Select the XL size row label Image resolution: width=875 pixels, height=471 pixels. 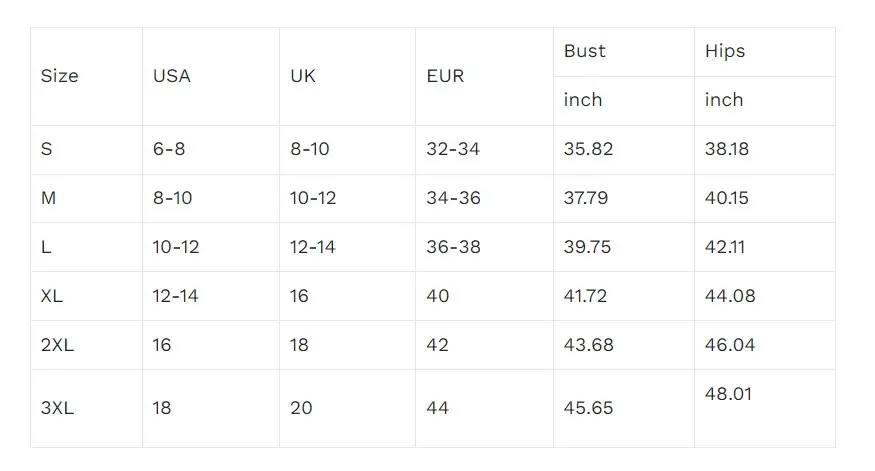(52, 296)
